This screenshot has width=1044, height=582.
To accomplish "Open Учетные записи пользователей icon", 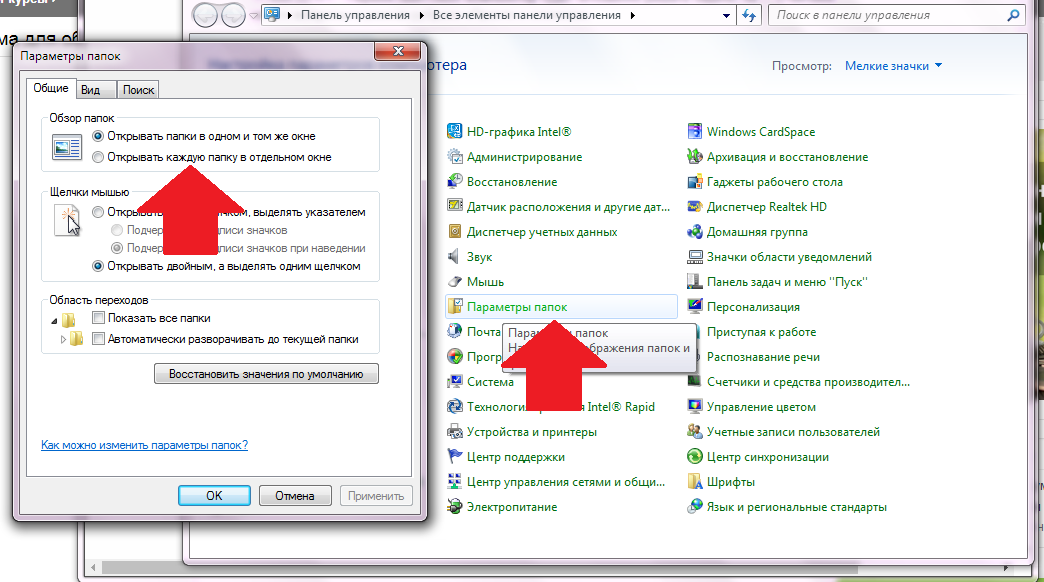I will coord(694,432).
